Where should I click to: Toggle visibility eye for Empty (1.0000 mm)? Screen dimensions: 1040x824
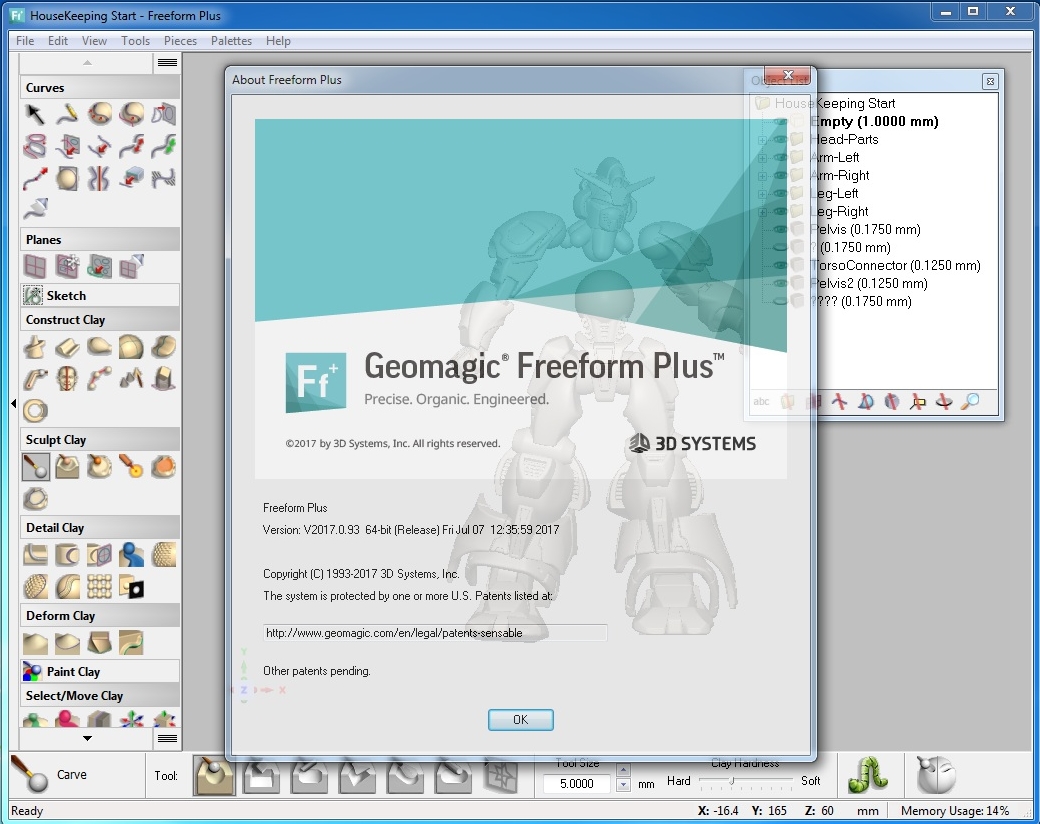coord(780,121)
